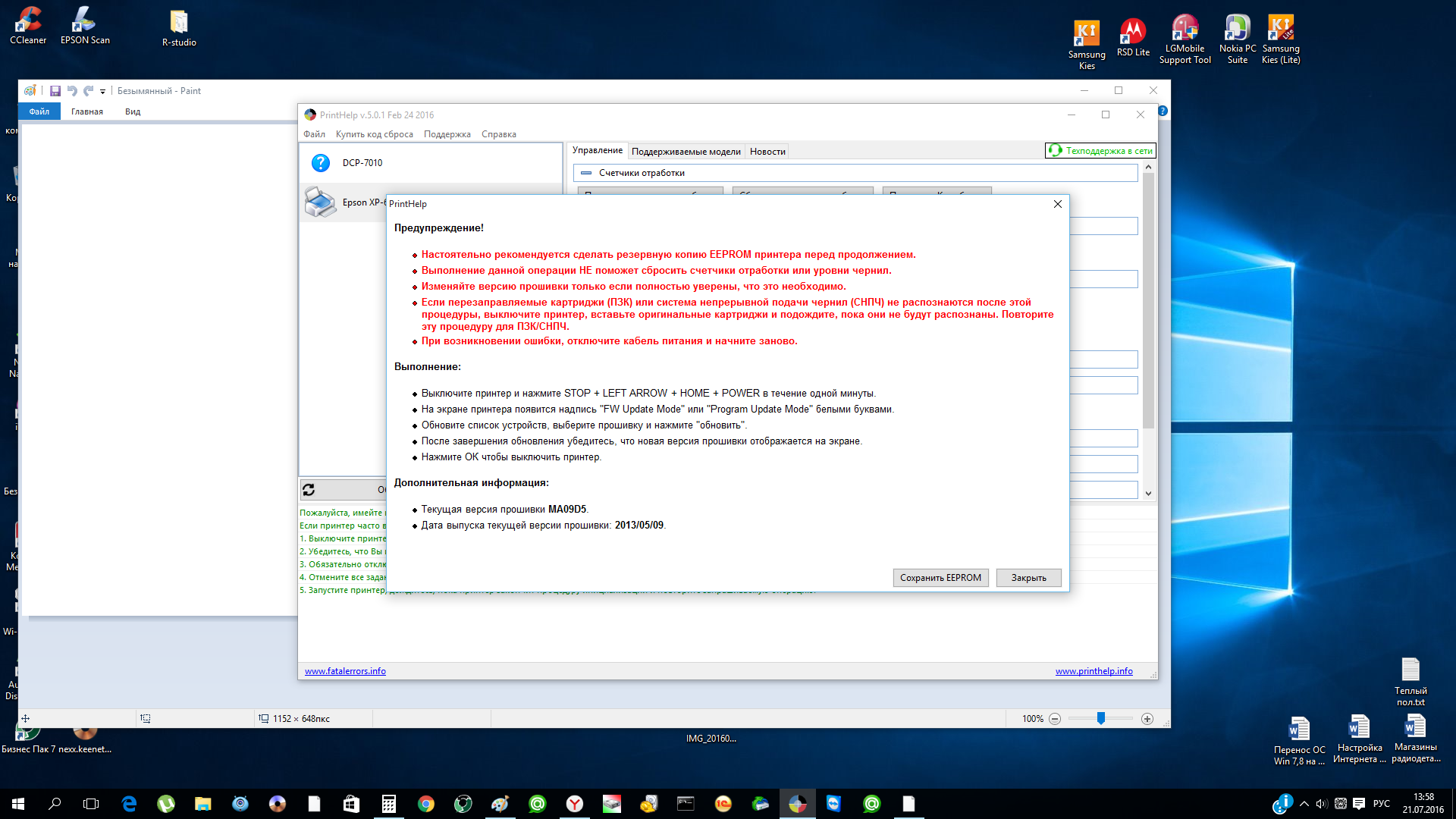Click the scroll down arrow in PrintHelp panel
This screenshot has width=1456, height=819.
pos(1148,494)
